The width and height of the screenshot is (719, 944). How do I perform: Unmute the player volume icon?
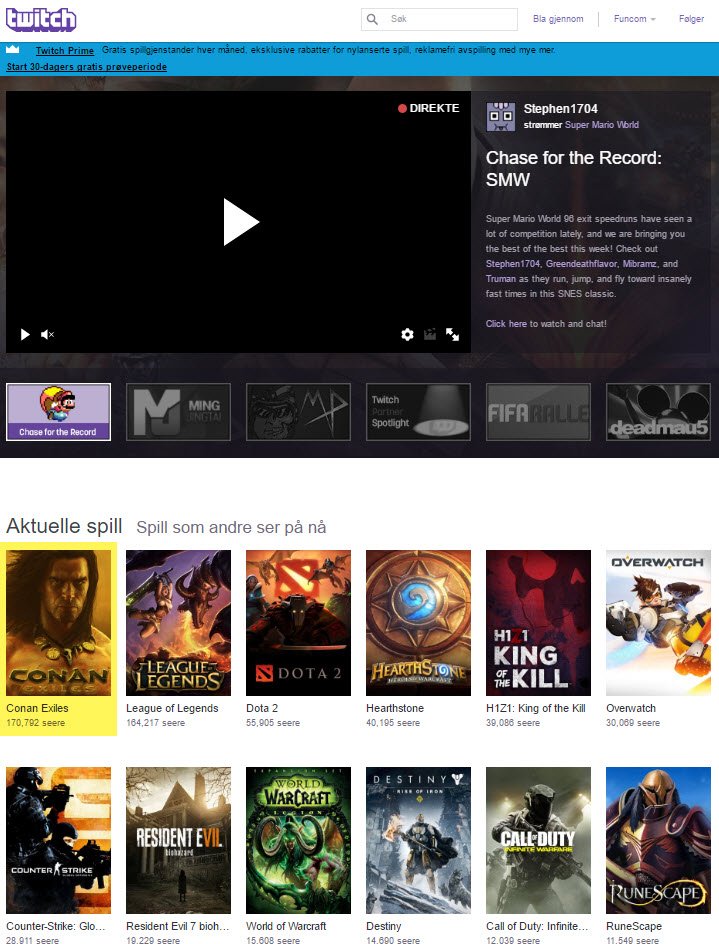pos(48,334)
